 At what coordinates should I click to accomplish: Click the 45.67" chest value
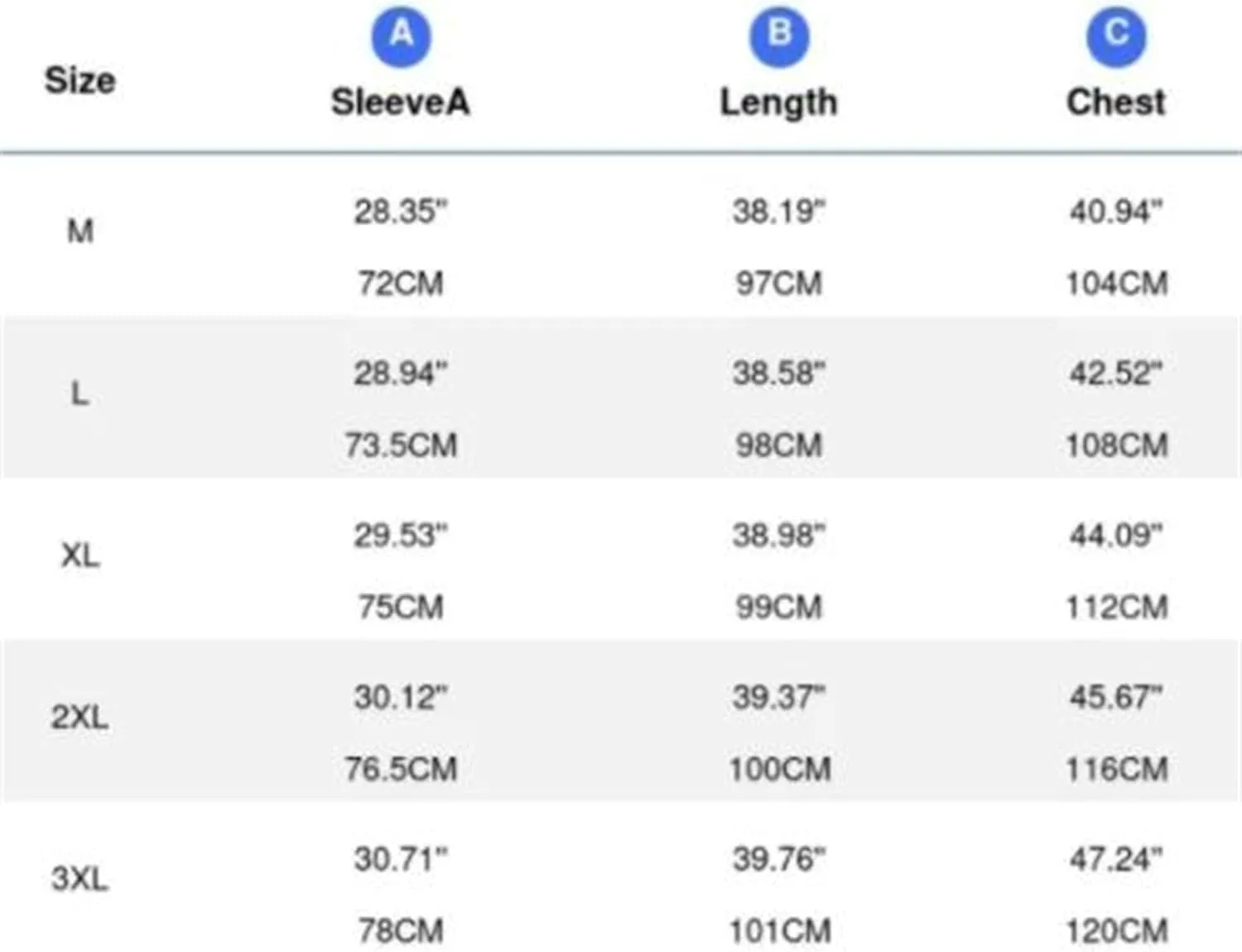(x=1116, y=697)
